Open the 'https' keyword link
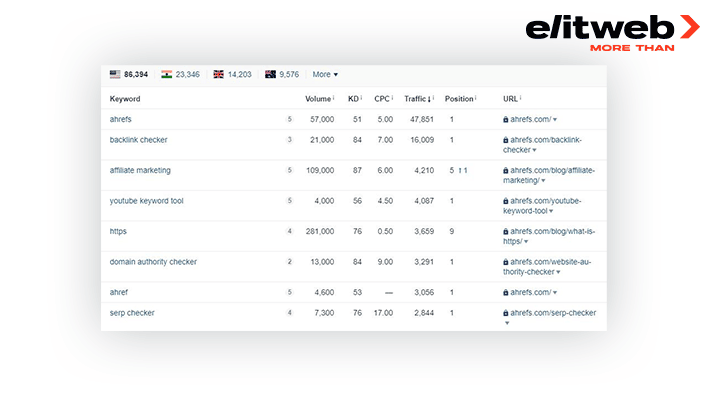This screenshot has width=708, height=396. pos(118,231)
